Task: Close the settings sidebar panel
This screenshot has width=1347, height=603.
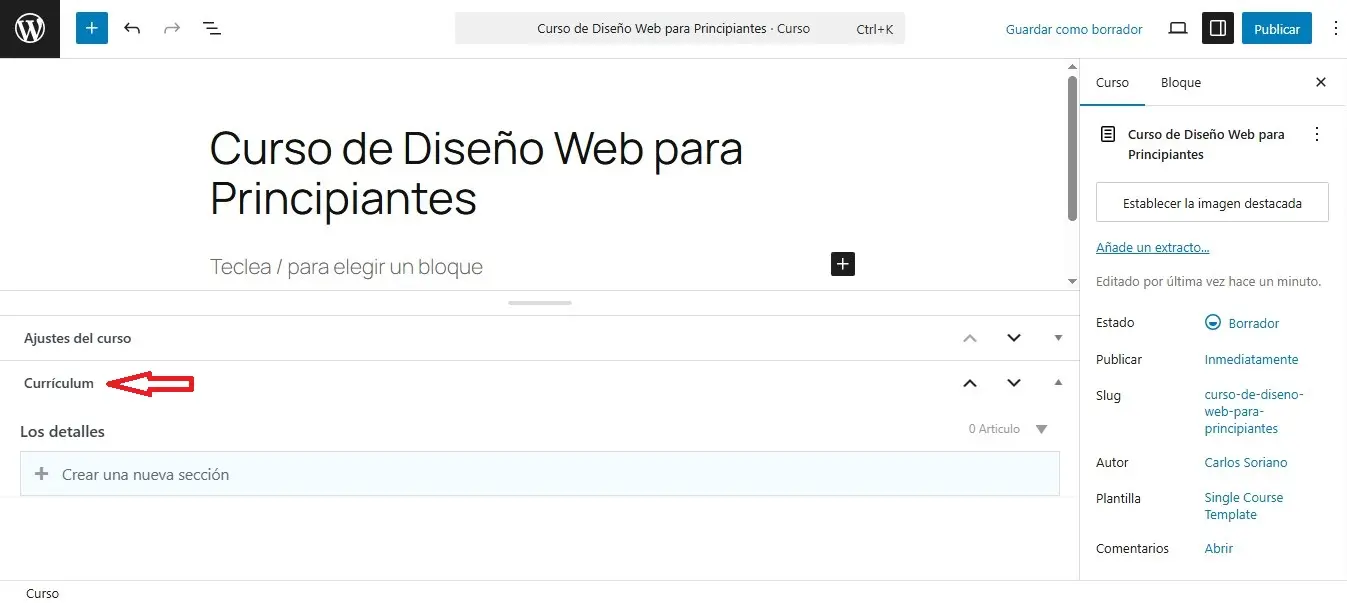Action: tap(1320, 83)
